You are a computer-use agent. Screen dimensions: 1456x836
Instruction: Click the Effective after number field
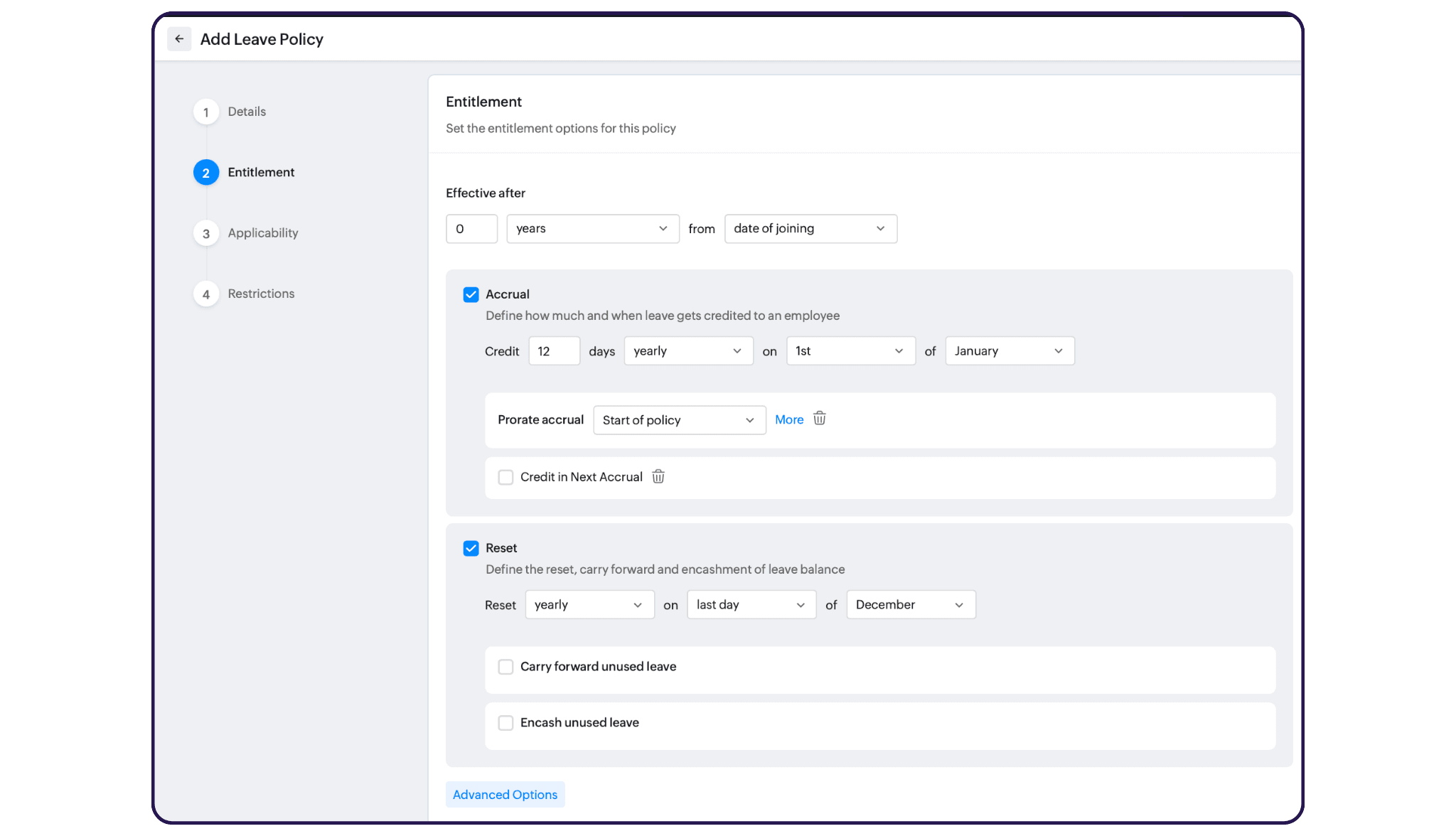[x=471, y=229]
